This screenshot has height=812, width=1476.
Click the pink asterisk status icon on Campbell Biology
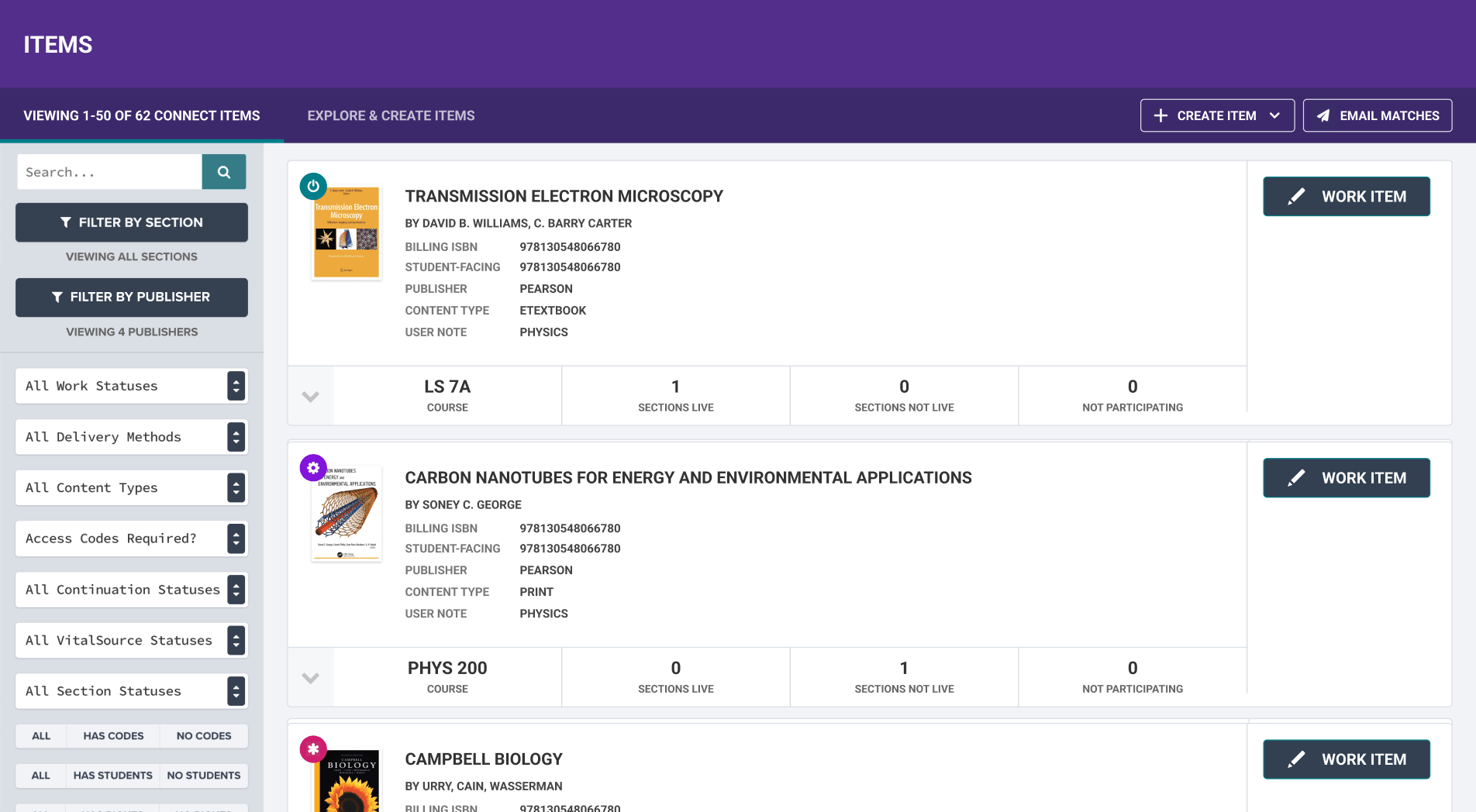(313, 748)
